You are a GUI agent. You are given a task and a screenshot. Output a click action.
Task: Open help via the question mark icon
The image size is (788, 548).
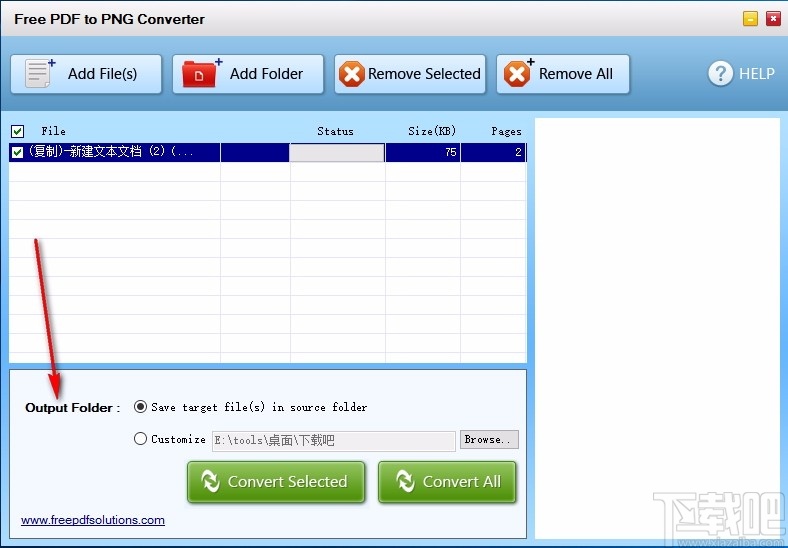[x=720, y=74]
